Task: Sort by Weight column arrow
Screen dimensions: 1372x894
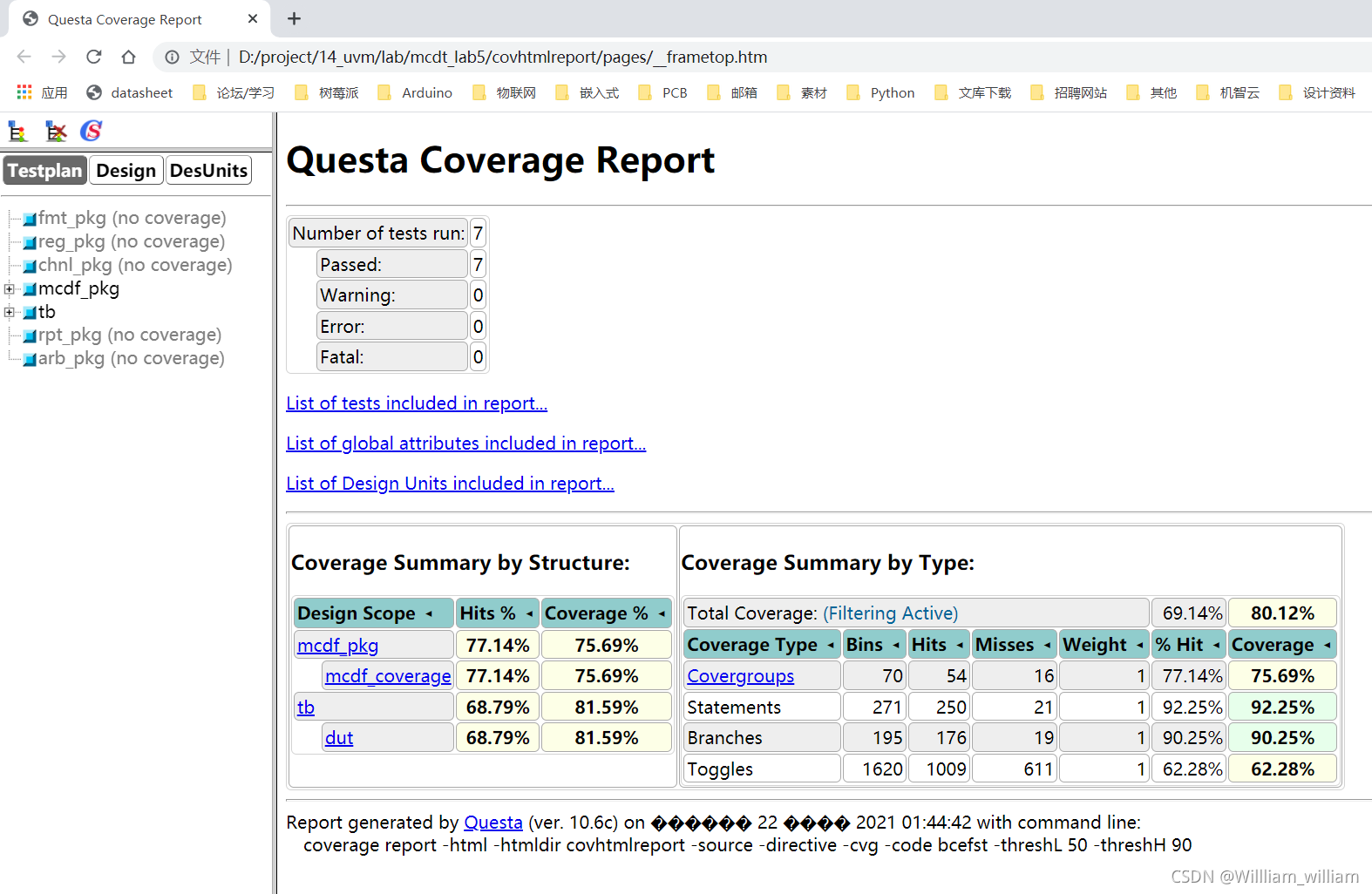Action: (x=1140, y=646)
